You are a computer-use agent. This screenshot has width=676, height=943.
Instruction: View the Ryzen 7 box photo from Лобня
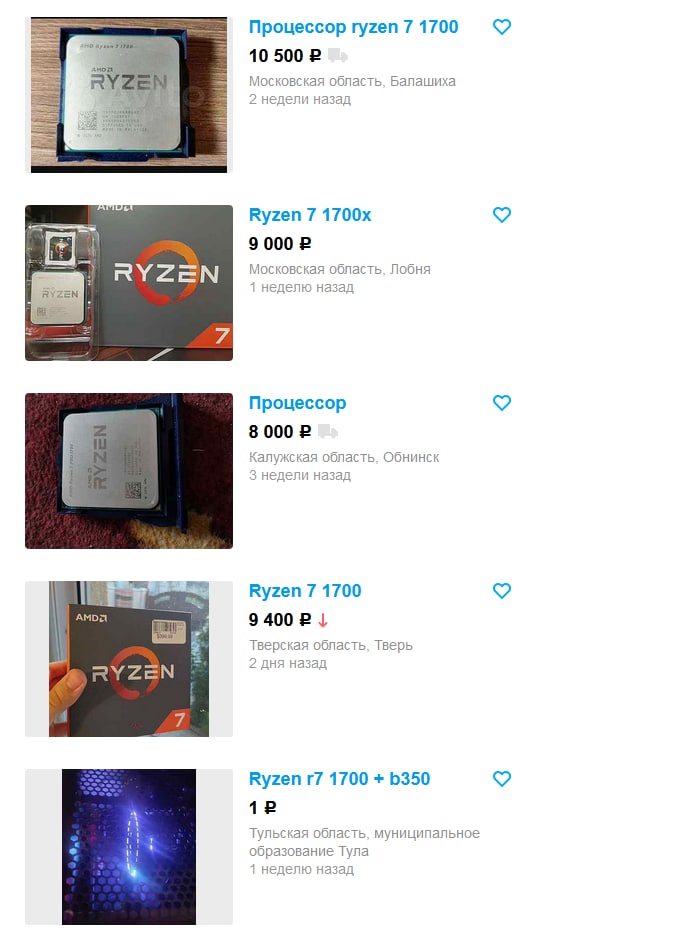coord(129,283)
